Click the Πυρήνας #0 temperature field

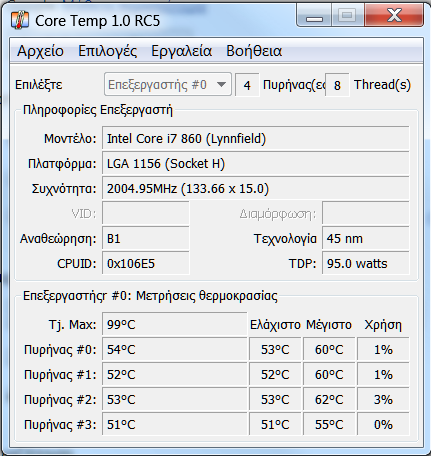click(x=175, y=349)
